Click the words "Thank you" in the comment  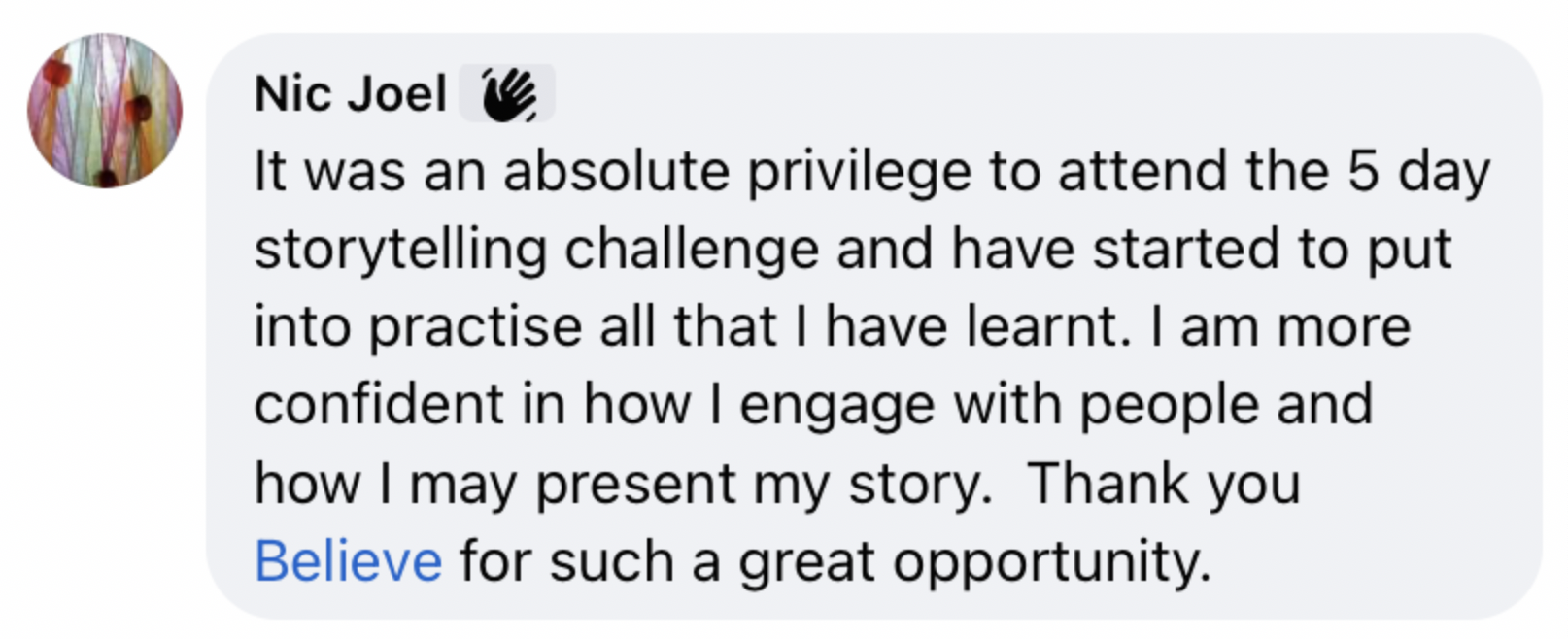tap(1164, 484)
